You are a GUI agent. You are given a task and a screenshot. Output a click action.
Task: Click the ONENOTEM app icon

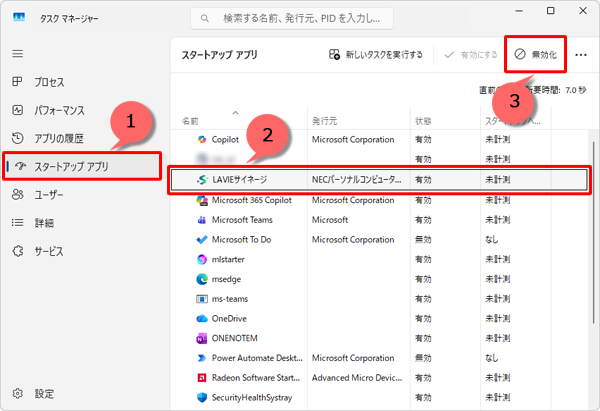(202, 338)
